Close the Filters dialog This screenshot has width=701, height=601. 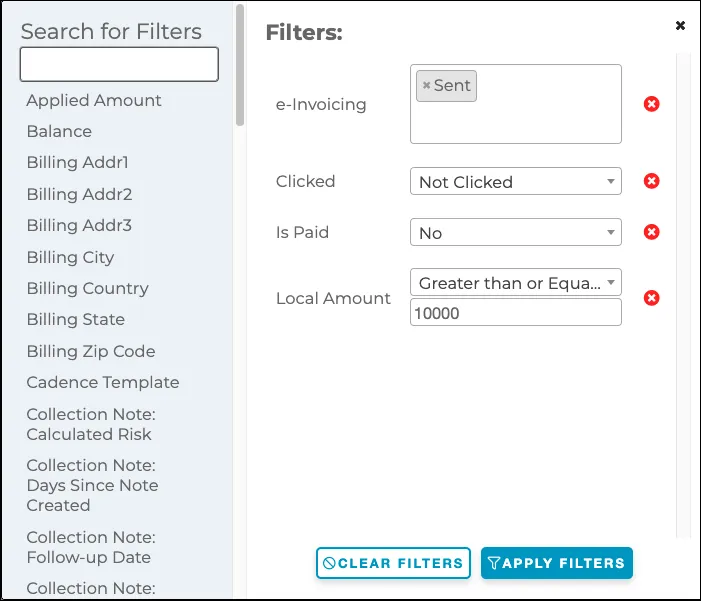coord(680,25)
